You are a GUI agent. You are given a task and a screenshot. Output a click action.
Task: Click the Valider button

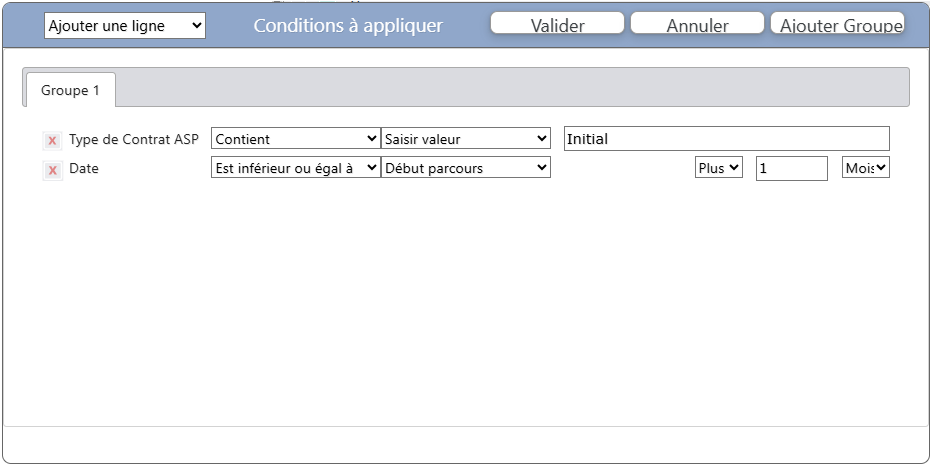coord(557,25)
